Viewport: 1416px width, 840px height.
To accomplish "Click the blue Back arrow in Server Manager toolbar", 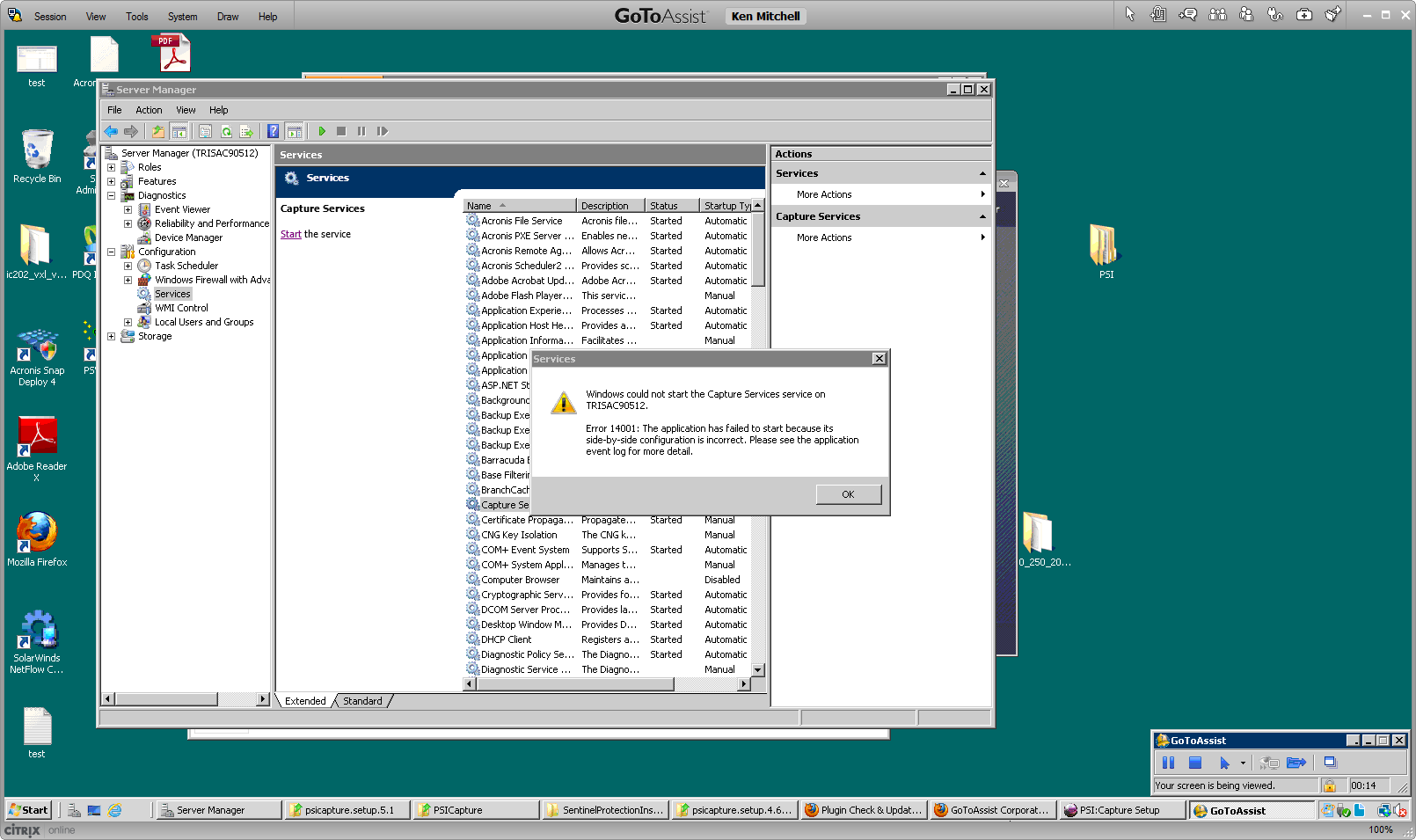I will click(111, 131).
